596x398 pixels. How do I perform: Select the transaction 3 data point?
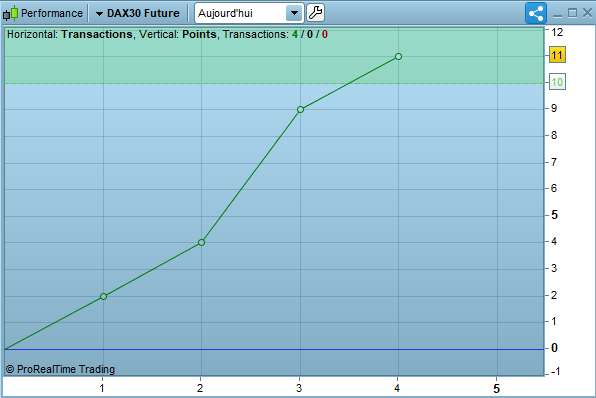[x=300, y=109]
